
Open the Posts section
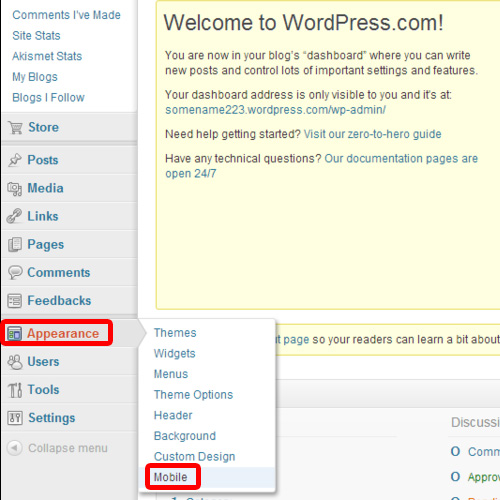pos(43,160)
